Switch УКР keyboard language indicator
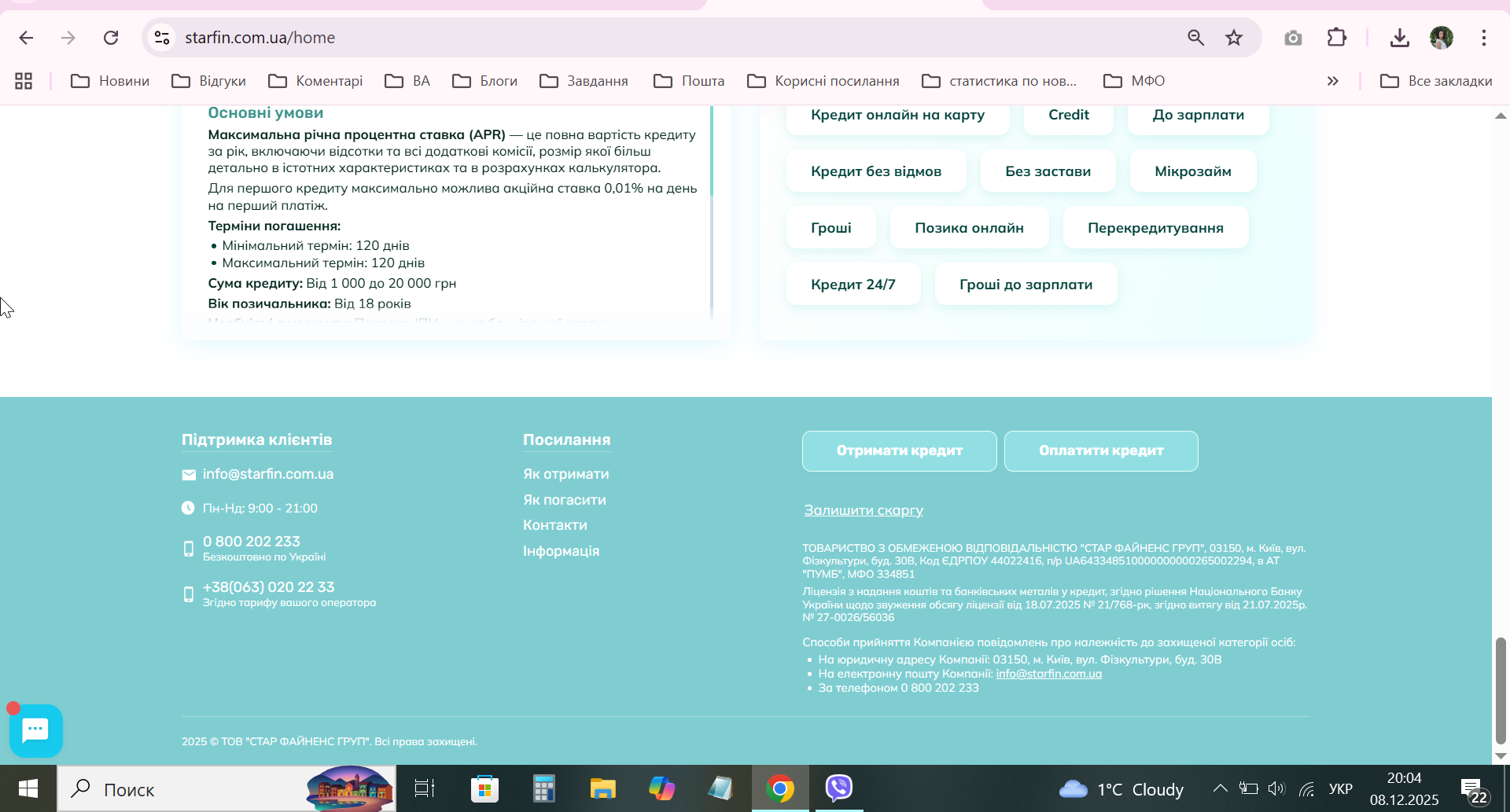 [1341, 789]
